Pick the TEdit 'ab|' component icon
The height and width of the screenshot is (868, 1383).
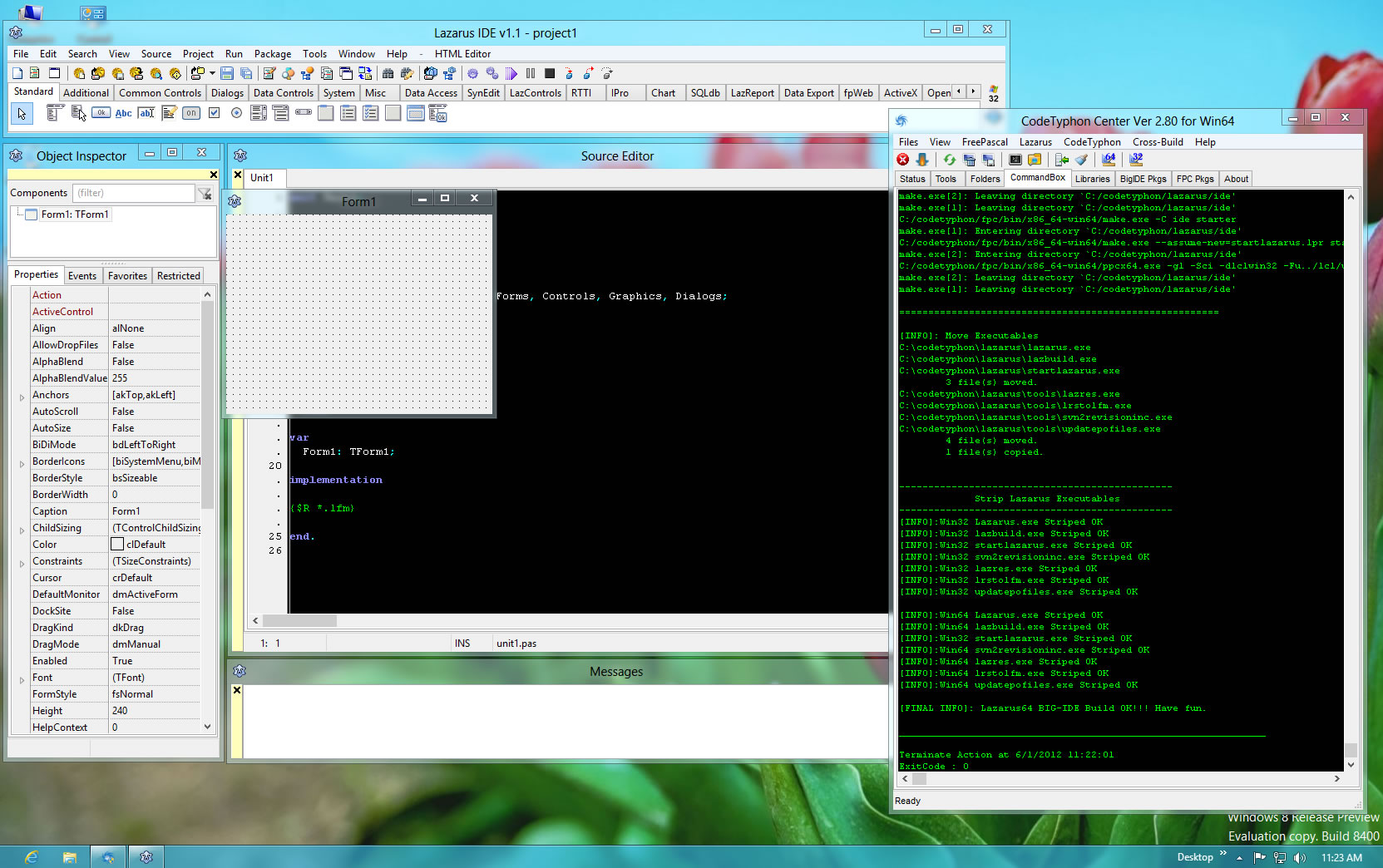click(x=146, y=113)
